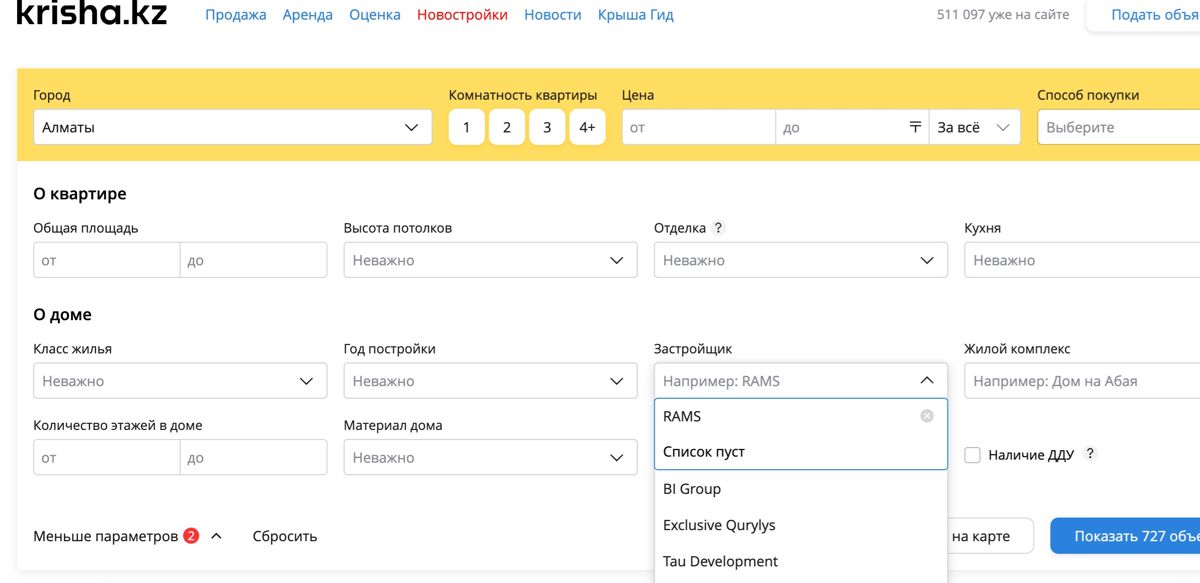Image resolution: width=1200 pixels, height=583 pixels.
Task: Open the Город dropdown showing Алматы
Action: coord(232,127)
